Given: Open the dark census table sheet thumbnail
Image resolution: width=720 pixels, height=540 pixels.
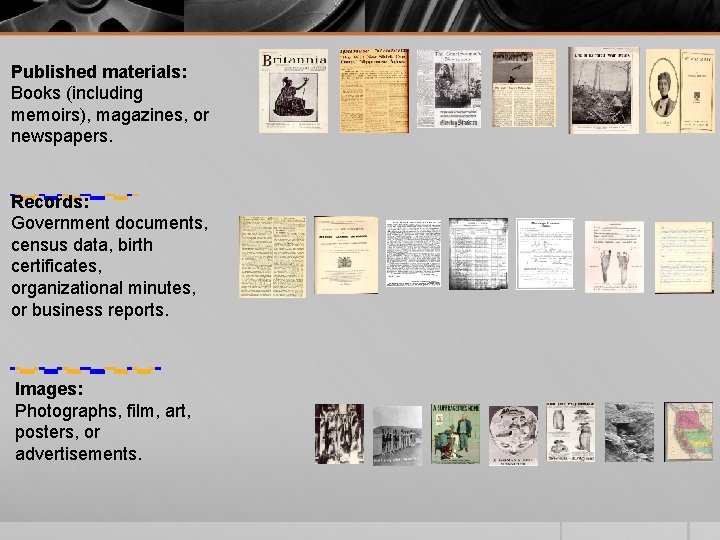Looking at the screenshot, I should pos(478,254).
